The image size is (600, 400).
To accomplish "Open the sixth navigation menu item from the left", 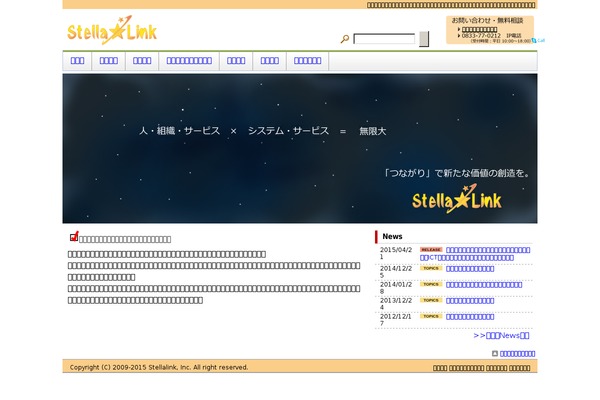I will [270, 60].
